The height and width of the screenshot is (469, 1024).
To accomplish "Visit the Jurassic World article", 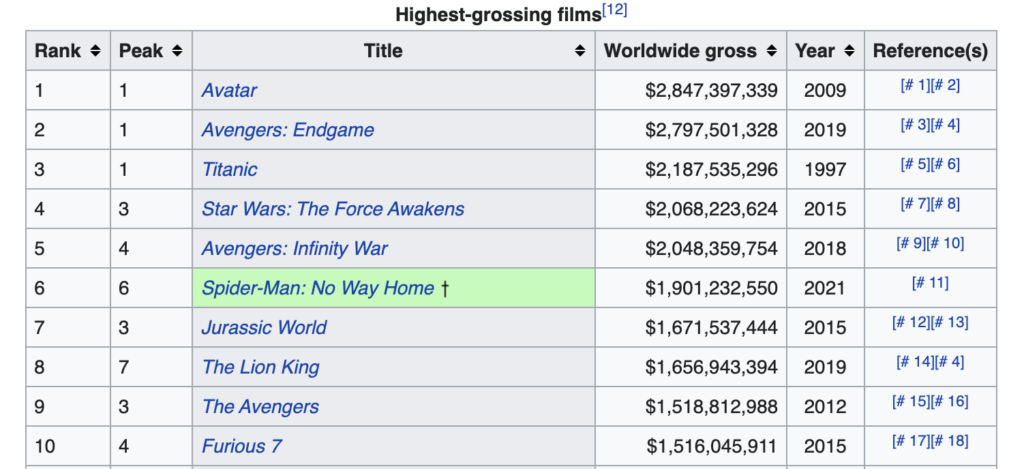I will click(264, 327).
